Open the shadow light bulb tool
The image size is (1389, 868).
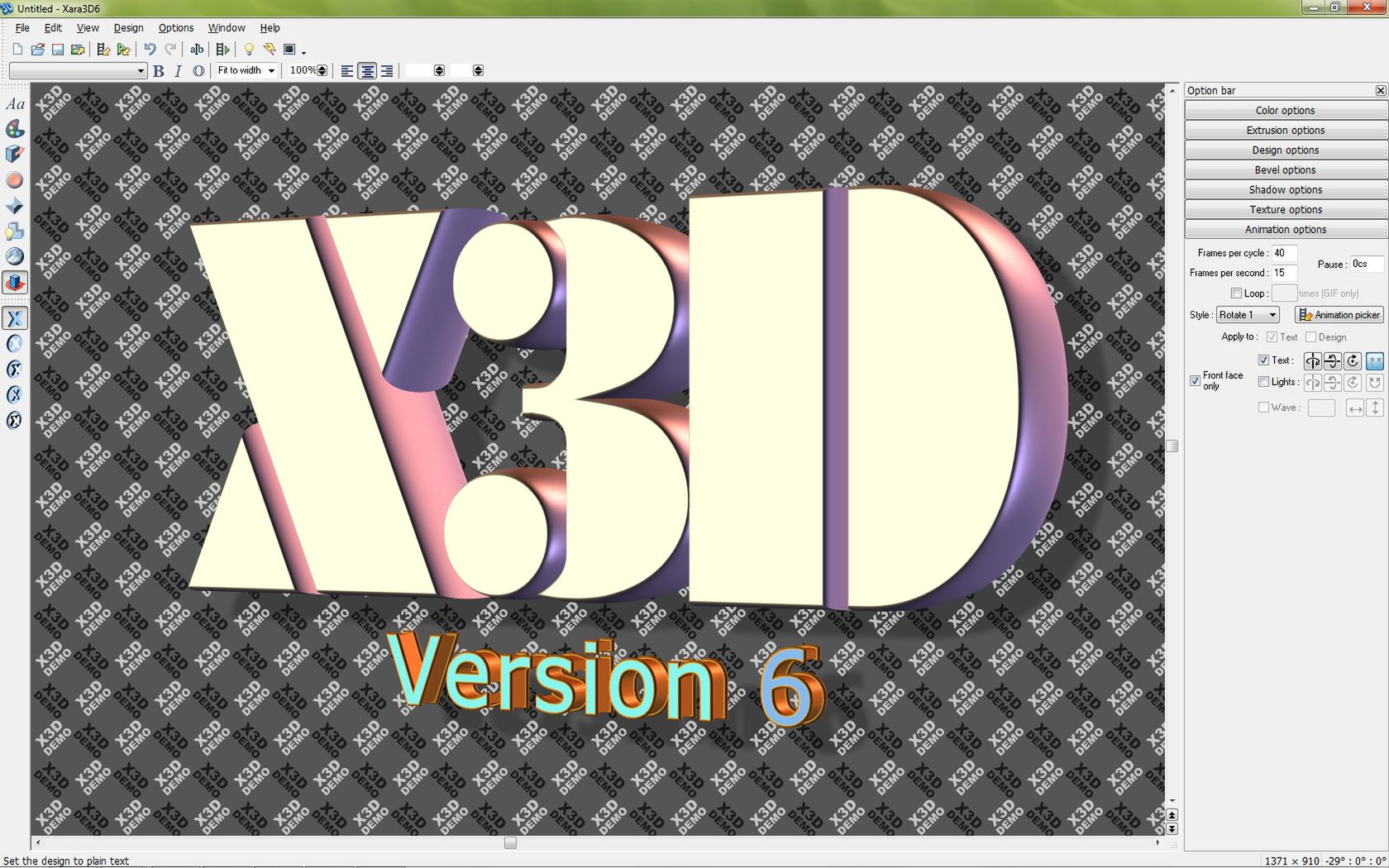pyautogui.click(x=15, y=231)
